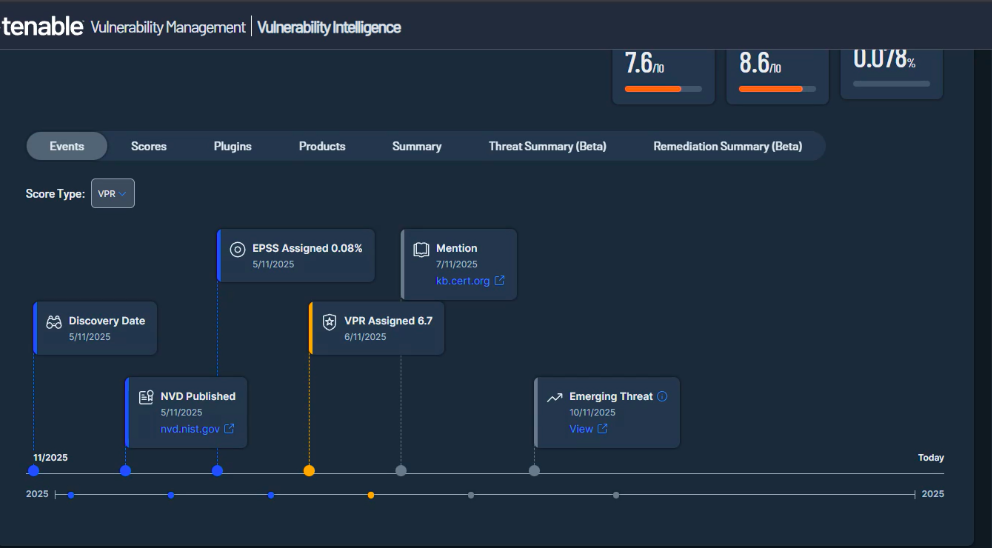Open the Score Type VPR dropdown

tap(112, 194)
